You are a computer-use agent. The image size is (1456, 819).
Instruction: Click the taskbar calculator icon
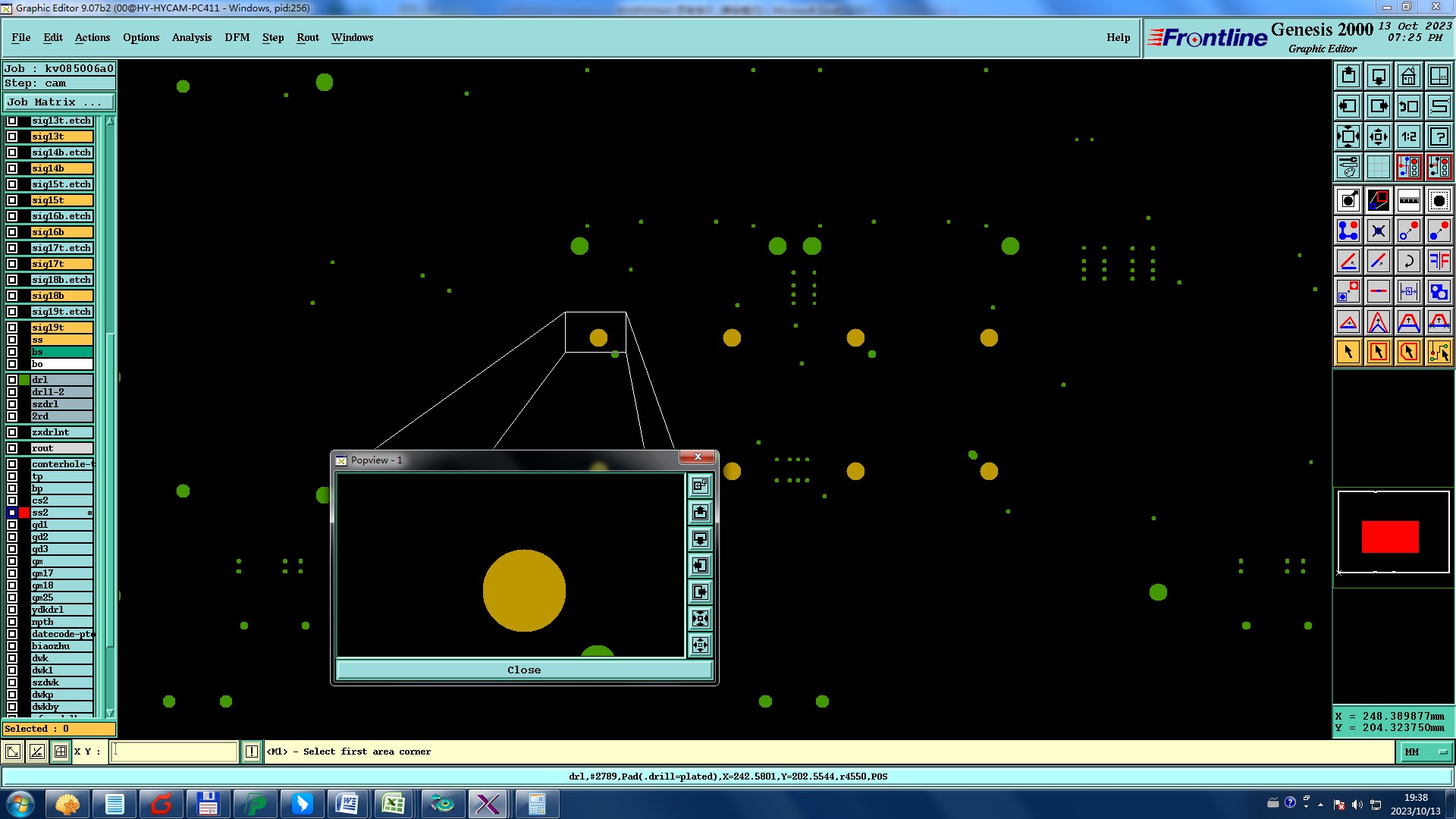pos(536,804)
